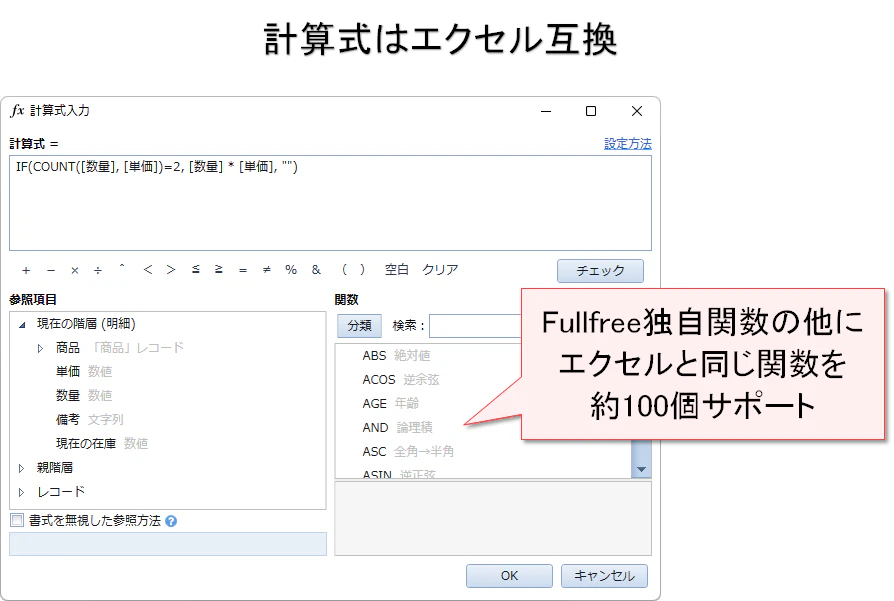This screenshot has height=601, width=894.
Task: Insert the division ÷ operator
Action: point(100,270)
